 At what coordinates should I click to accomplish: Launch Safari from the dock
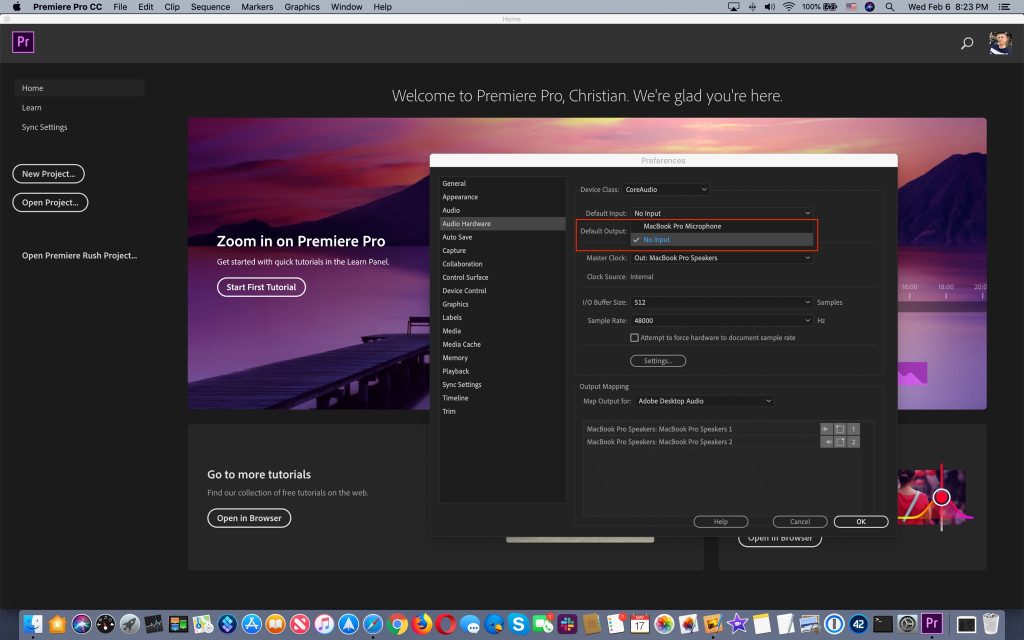pos(373,624)
